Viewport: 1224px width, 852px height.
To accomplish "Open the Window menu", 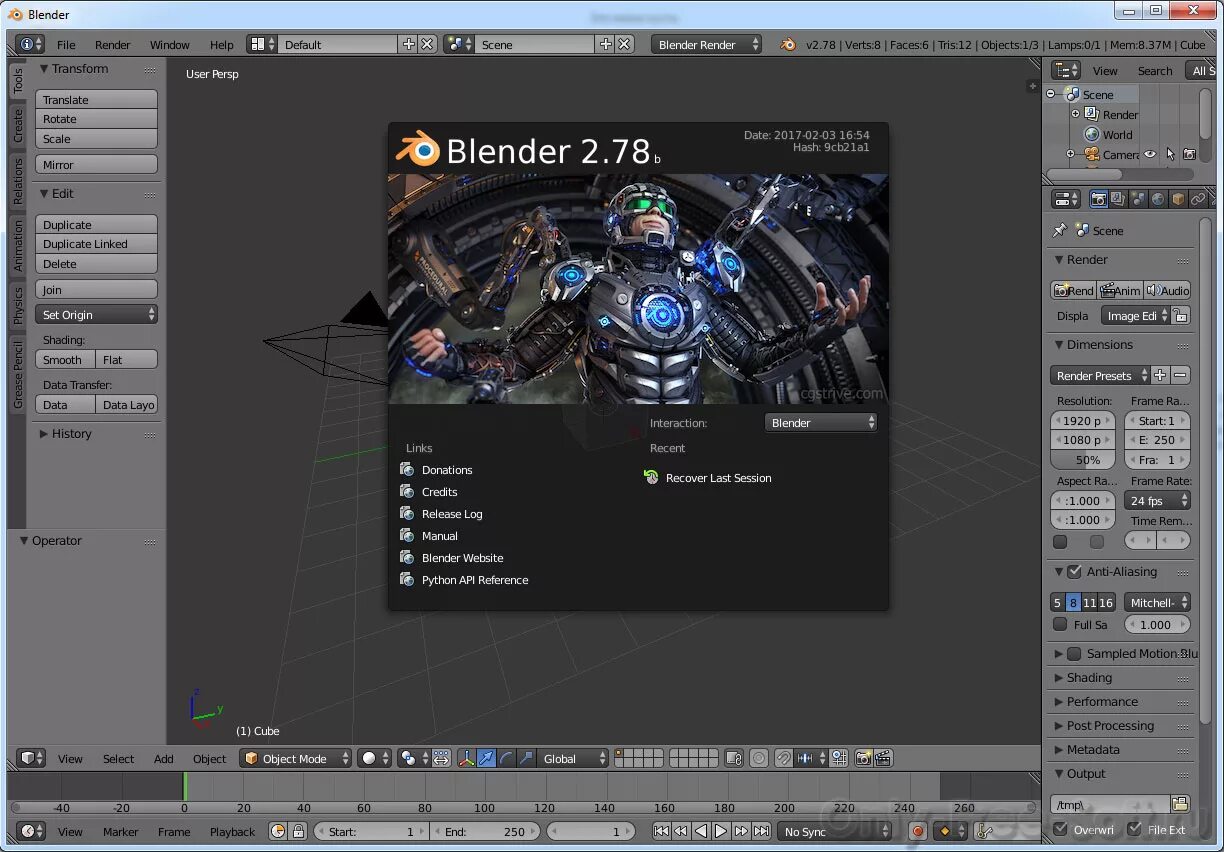I will click(170, 45).
